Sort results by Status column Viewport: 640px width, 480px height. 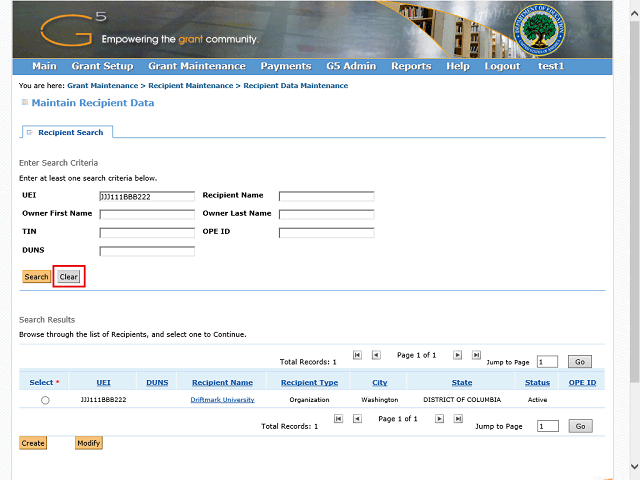[537, 382]
